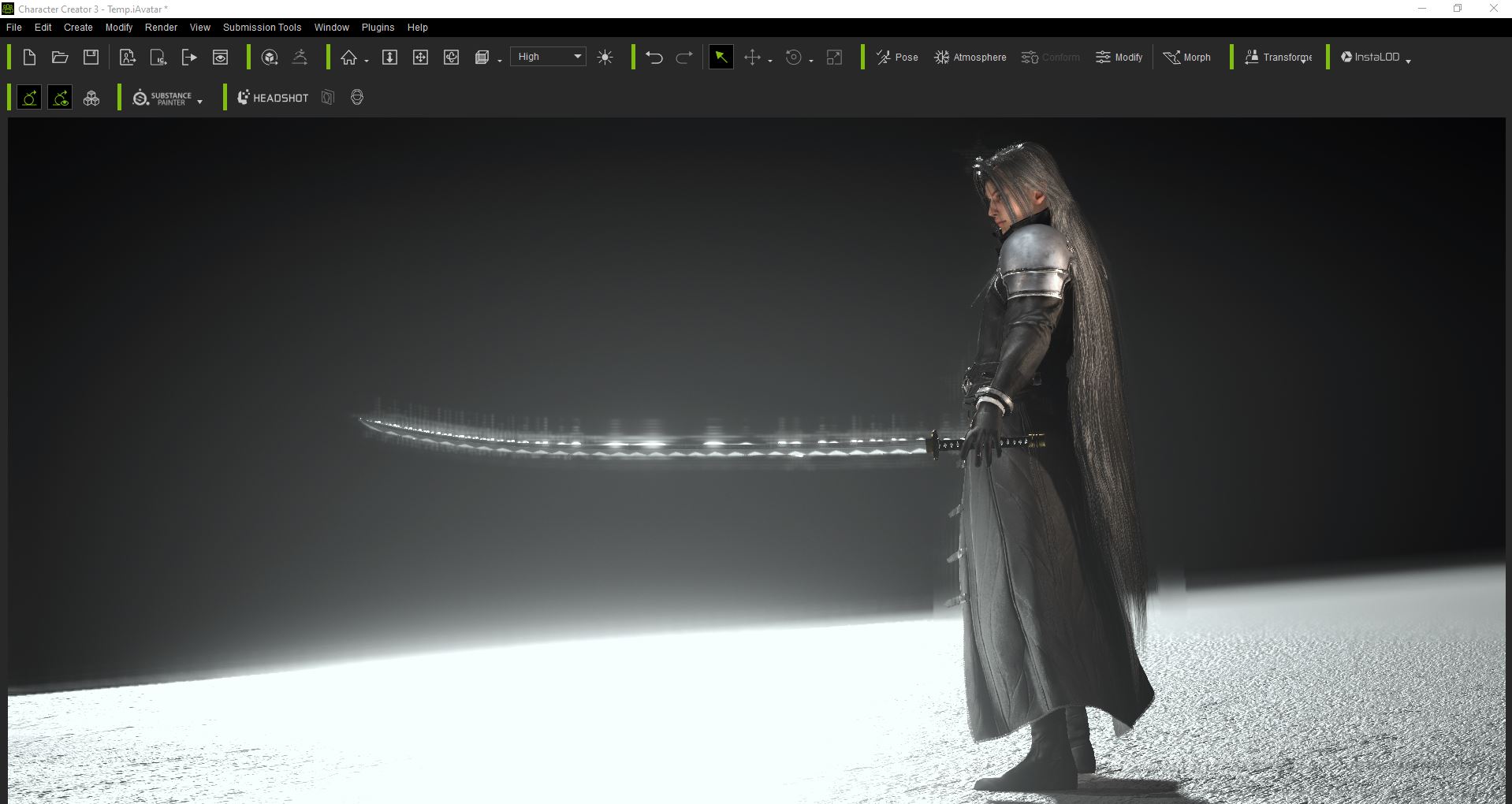Activate the Select arrow tool

pos(721,57)
